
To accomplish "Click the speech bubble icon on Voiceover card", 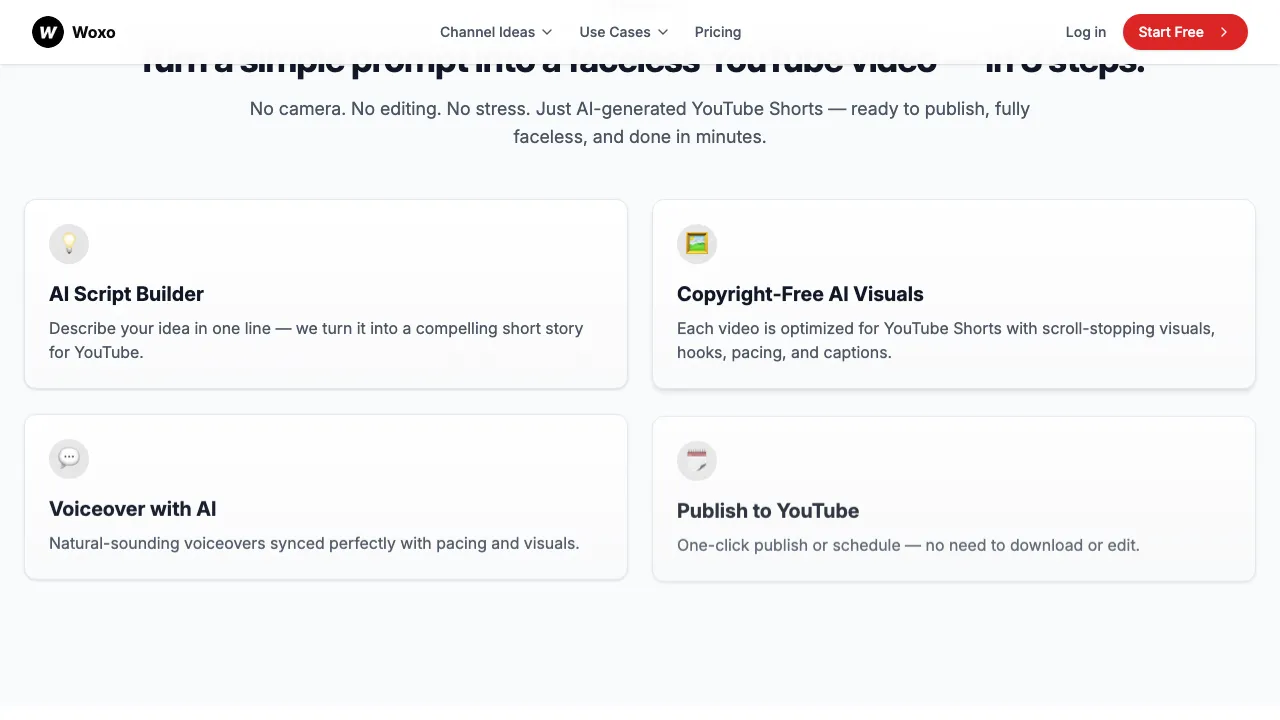I will pyautogui.click(x=69, y=458).
